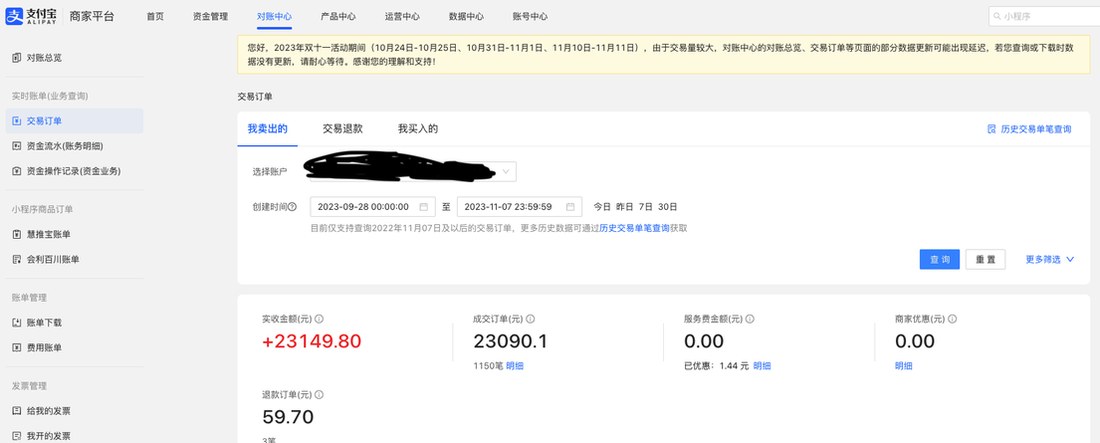Click info icon beside 成交订单(元)
The width and height of the screenshot is (1100, 443).
click(530, 319)
